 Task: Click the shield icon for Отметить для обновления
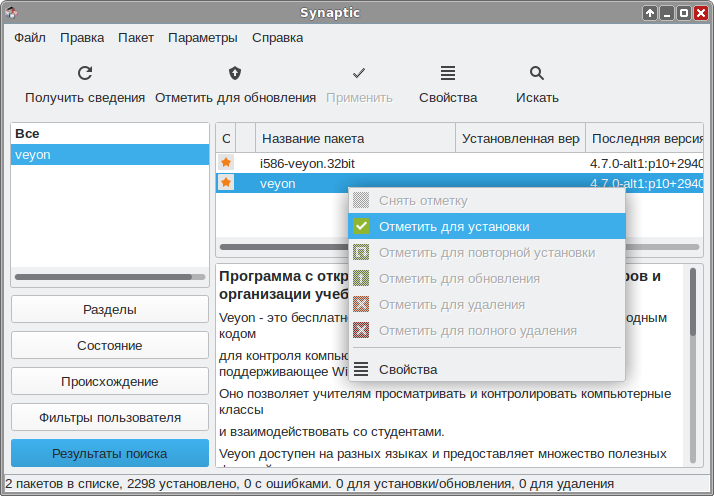[x=235, y=73]
